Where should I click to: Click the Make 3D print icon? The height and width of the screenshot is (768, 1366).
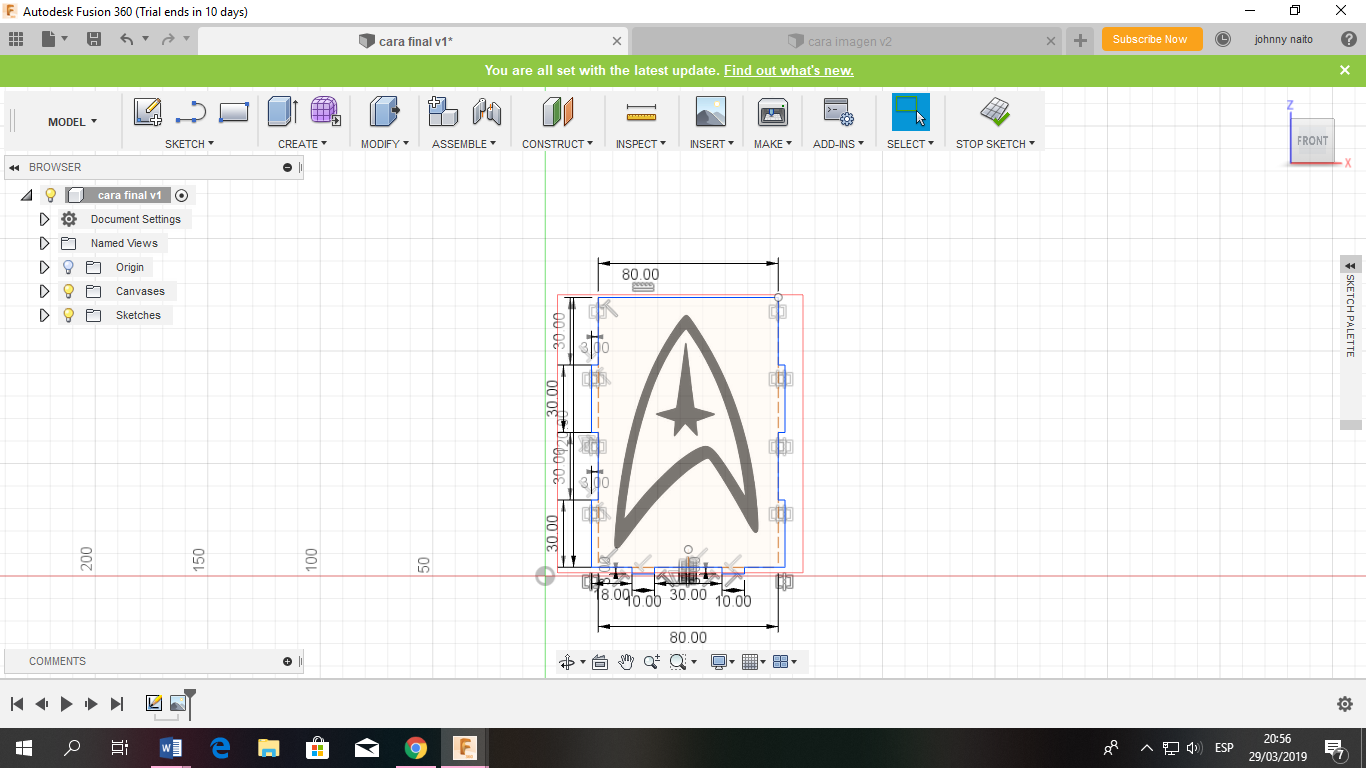pos(772,111)
